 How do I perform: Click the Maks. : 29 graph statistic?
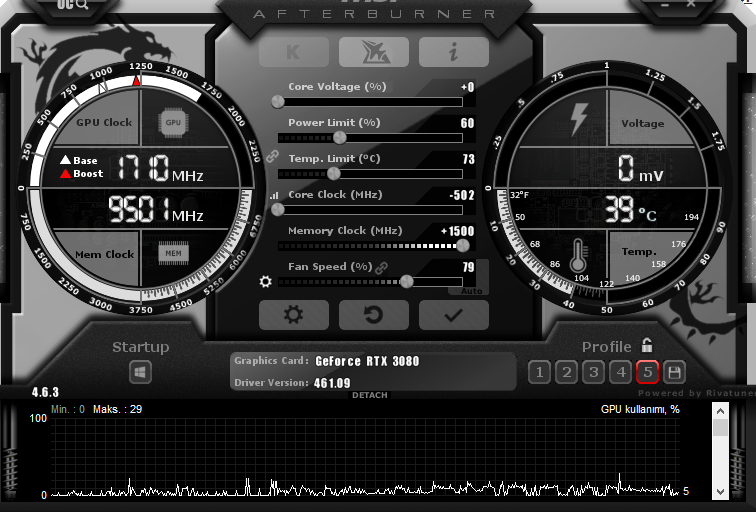click(x=118, y=409)
